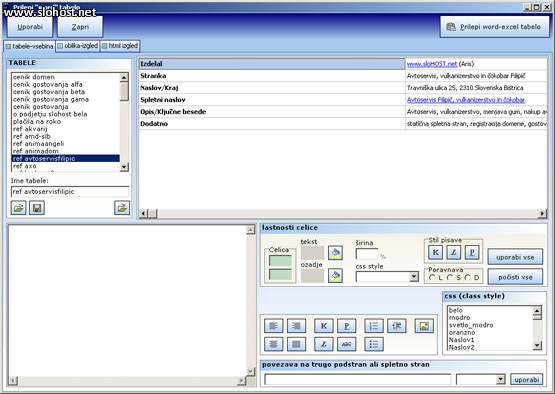Viewport: 555px width, 394px height.
Task: Justify text in the editor toolbar
Action: pos(297,344)
